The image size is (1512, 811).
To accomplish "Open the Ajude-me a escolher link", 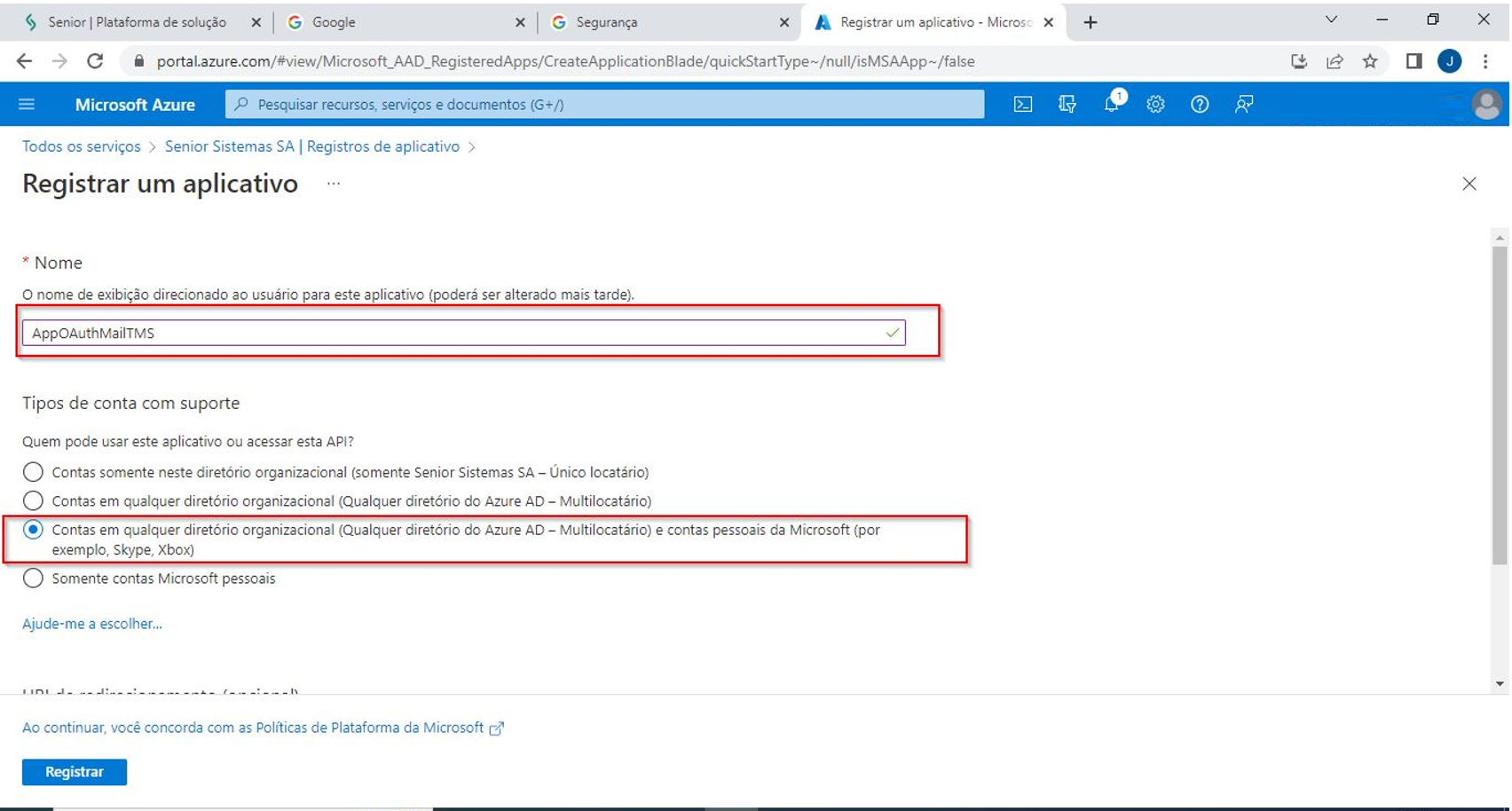I will coord(92,624).
